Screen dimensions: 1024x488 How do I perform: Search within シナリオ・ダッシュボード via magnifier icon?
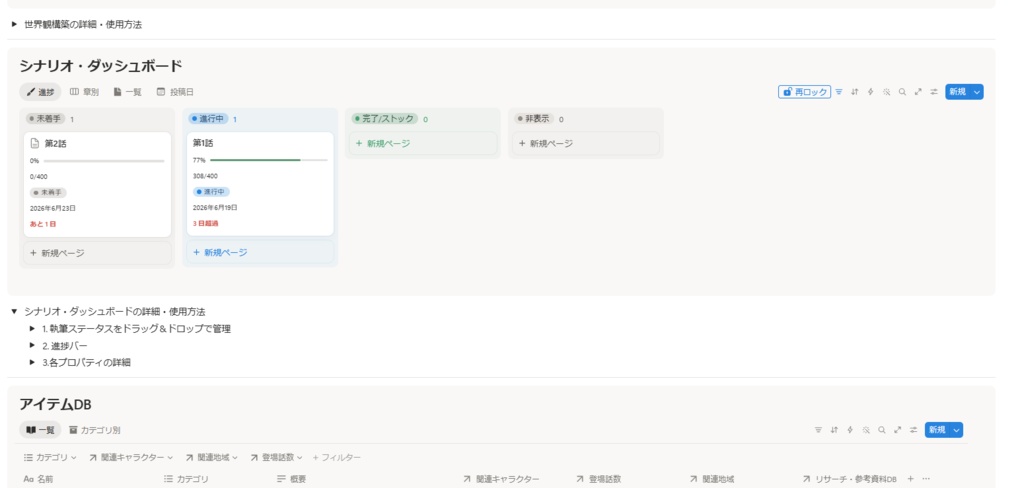903,92
